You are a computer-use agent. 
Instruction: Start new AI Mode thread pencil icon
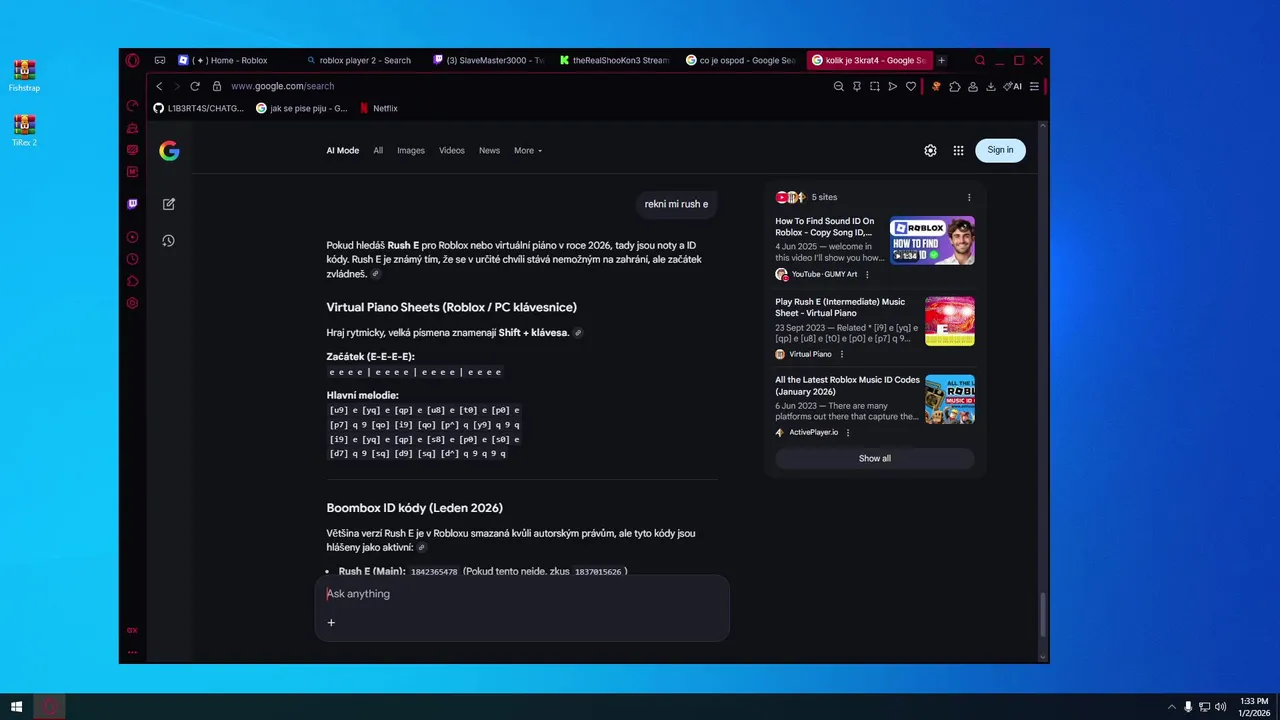[x=169, y=204]
